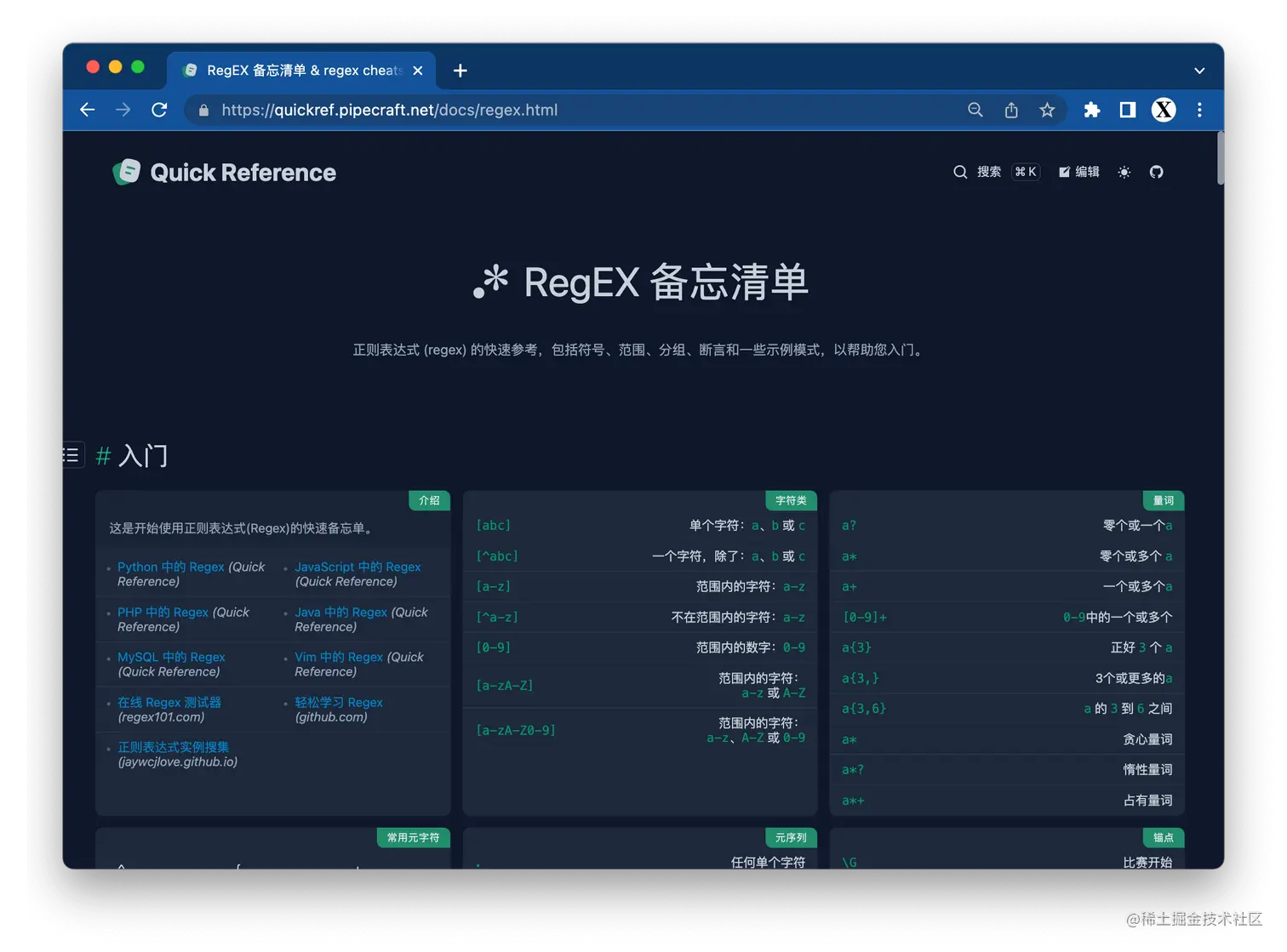Expand the tab search chevron

[x=1199, y=71]
